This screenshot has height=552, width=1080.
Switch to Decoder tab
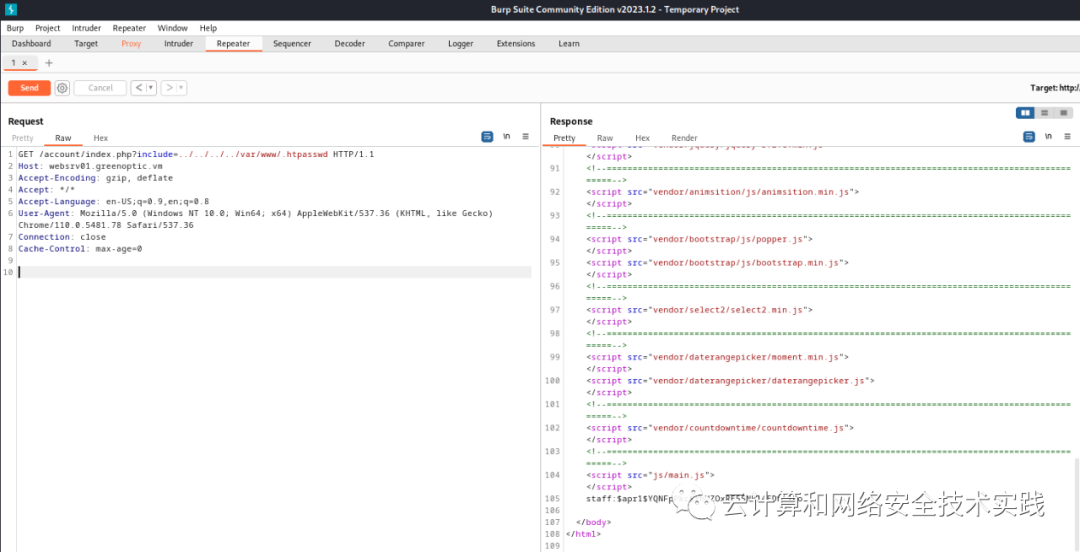click(x=350, y=43)
